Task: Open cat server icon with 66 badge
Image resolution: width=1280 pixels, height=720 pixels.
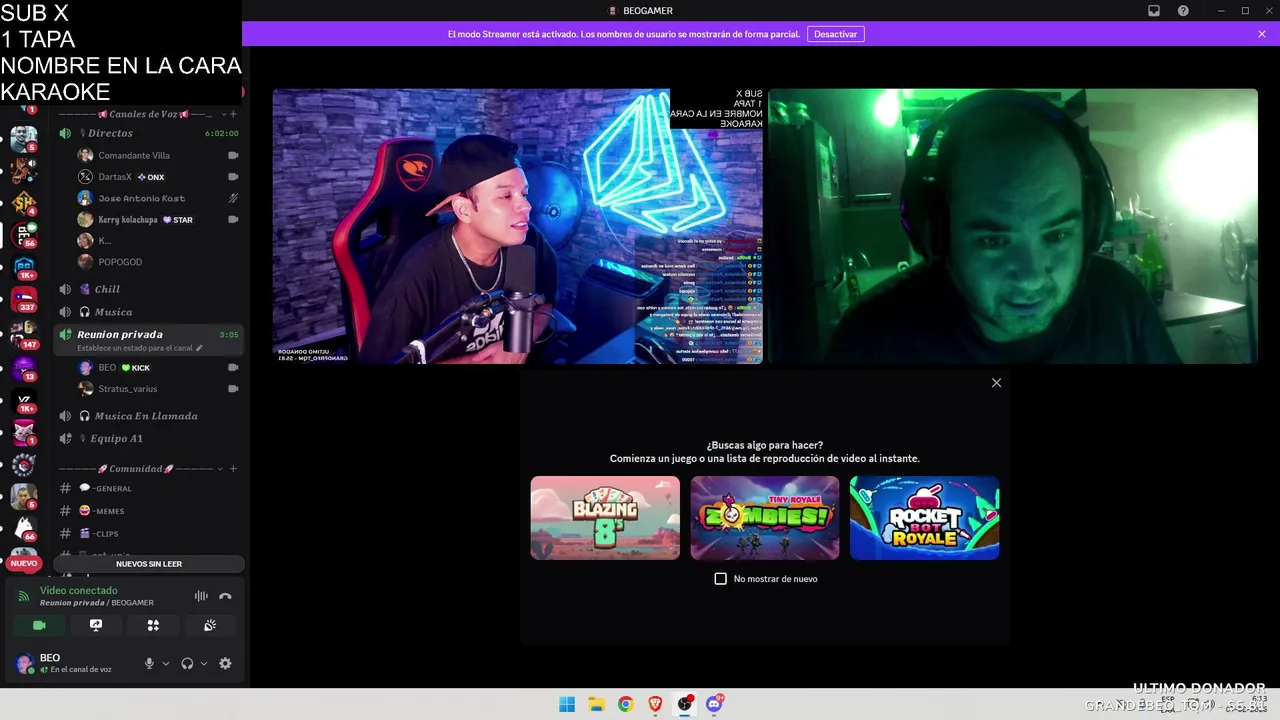Action: (24, 528)
